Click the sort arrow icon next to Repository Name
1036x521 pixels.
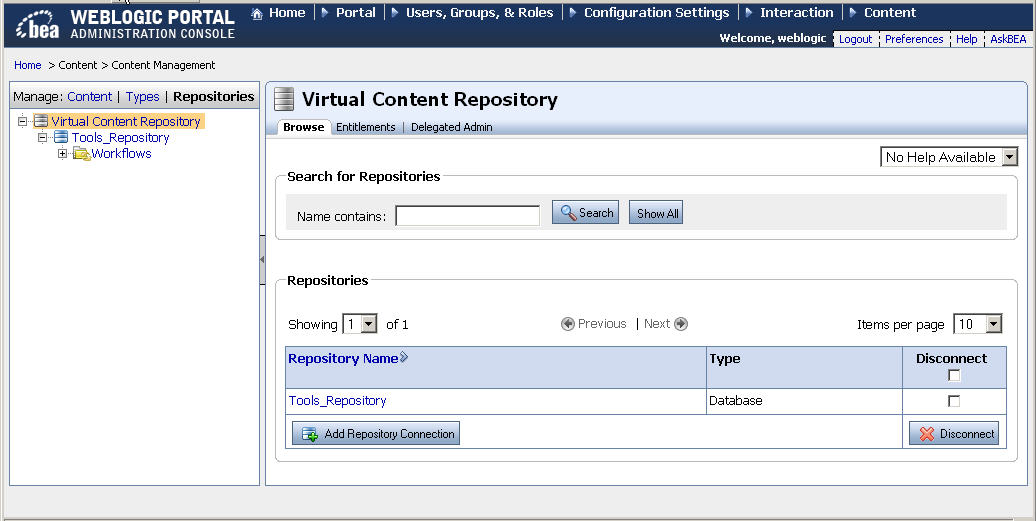[404, 357]
